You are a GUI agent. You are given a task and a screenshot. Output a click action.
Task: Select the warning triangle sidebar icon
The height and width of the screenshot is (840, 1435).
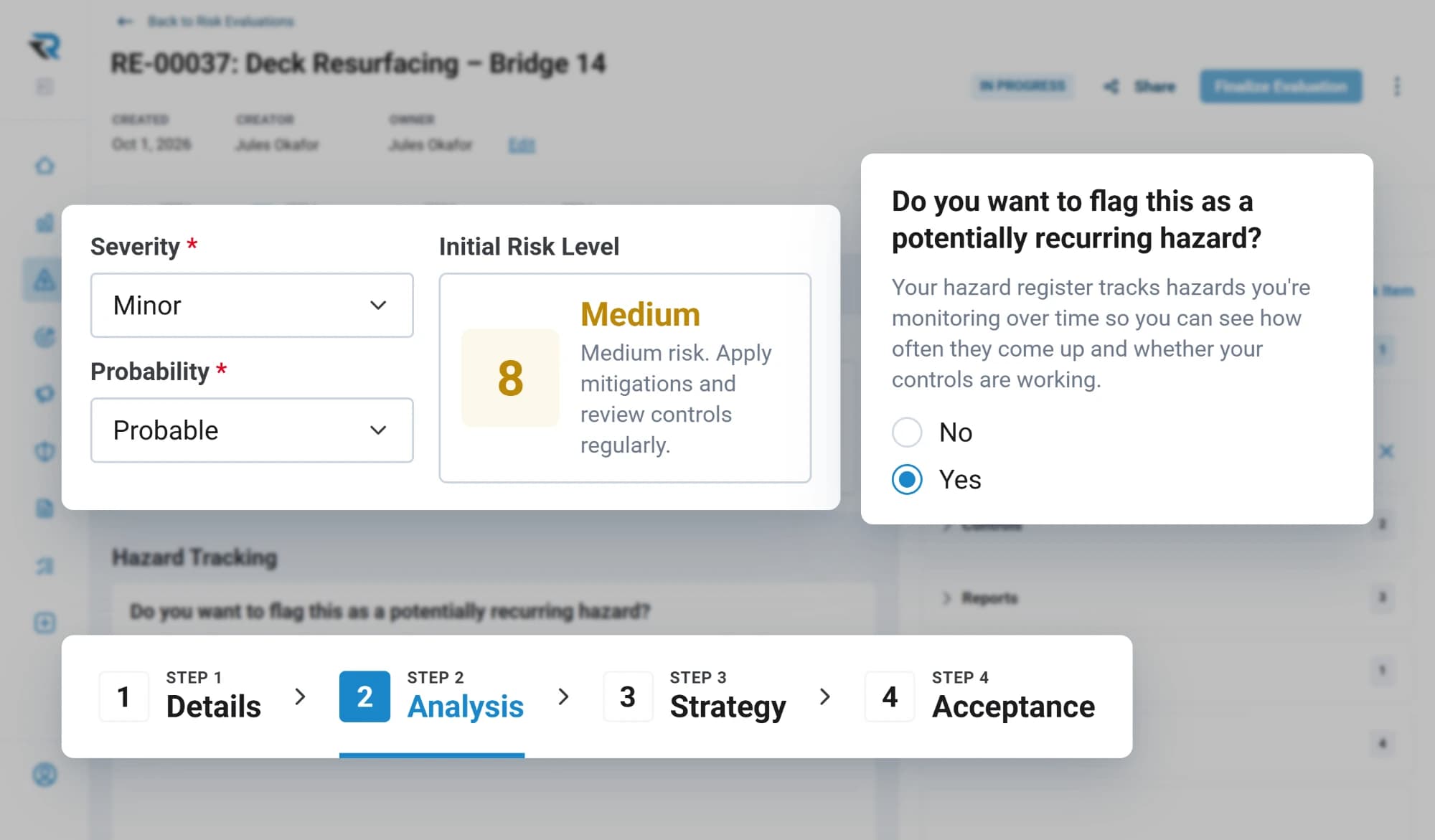point(44,279)
